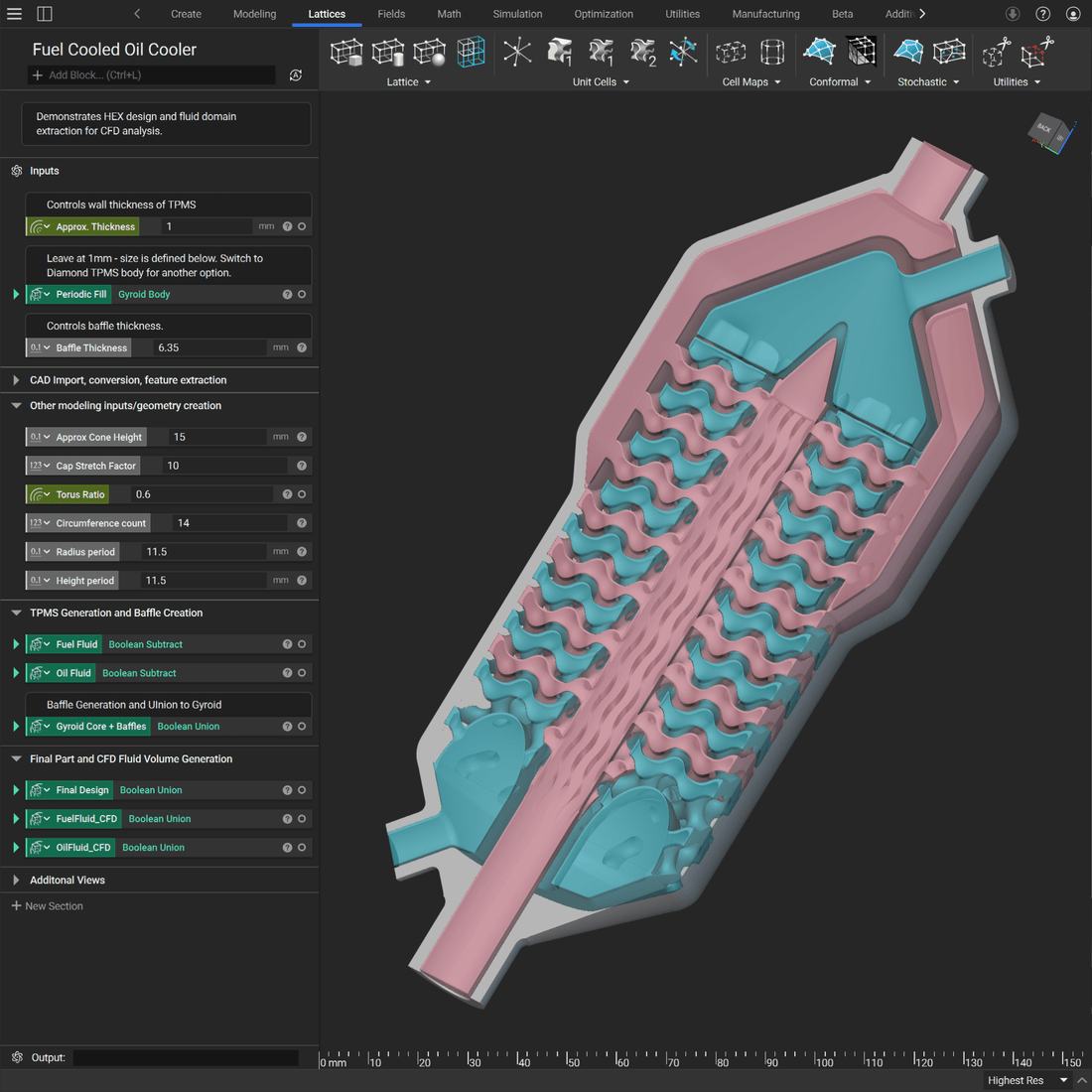This screenshot has width=1092, height=1092.
Task: Toggle the split panel layout icon
Action: click(x=45, y=14)
